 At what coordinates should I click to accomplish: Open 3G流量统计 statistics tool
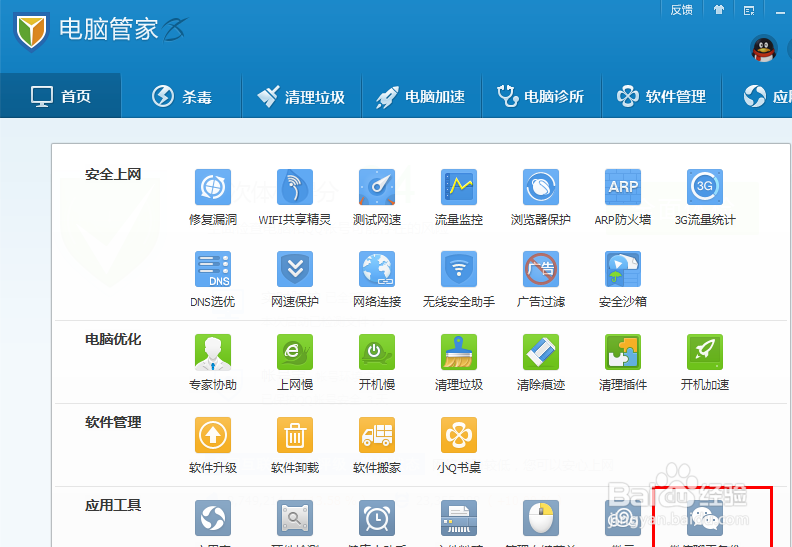(x=705, y=197)
